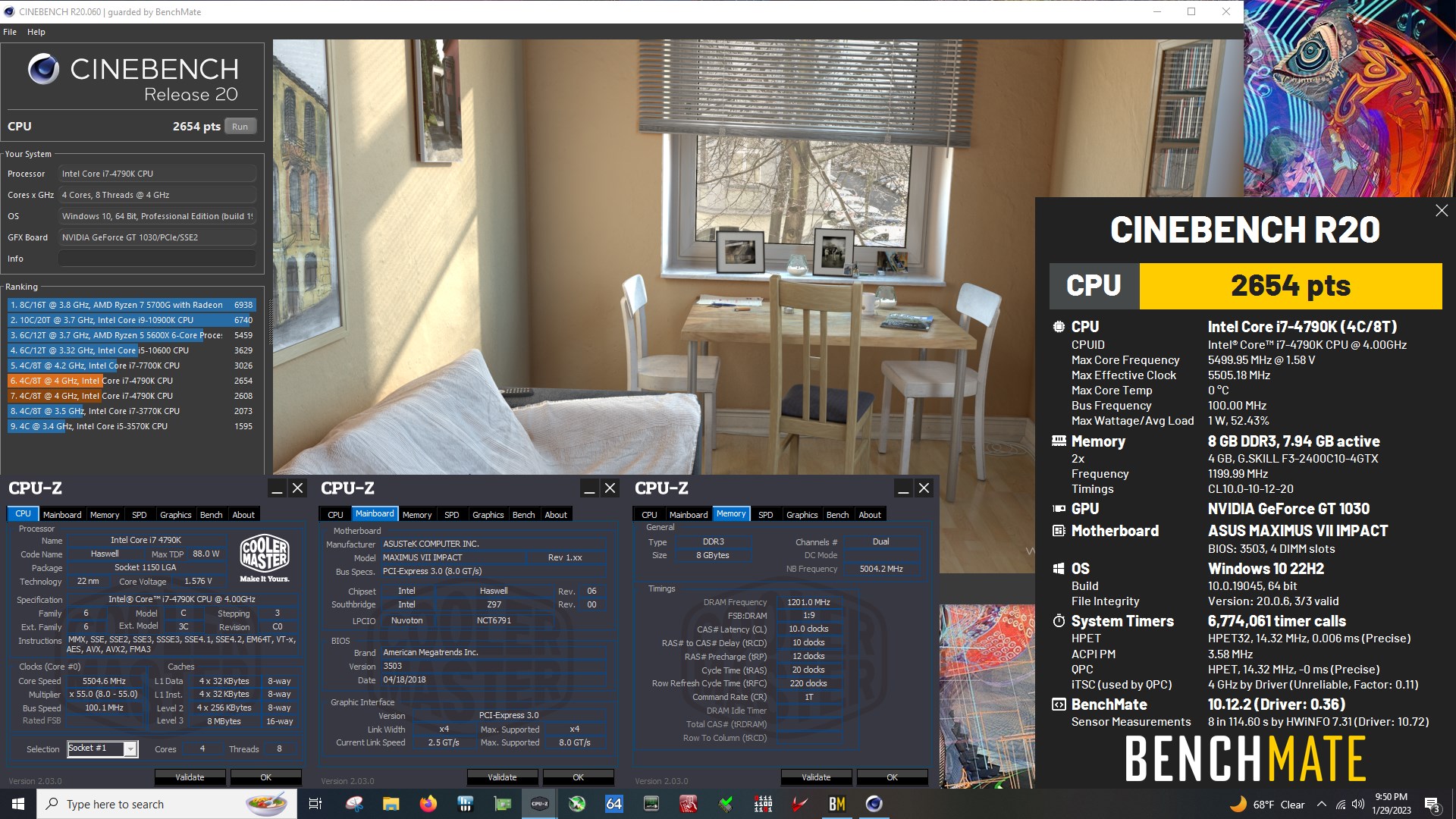Viewport: 1456px width, 819px height.
Task: Click the red checkmark taskbar icon
Action: [x=800, y=804]
